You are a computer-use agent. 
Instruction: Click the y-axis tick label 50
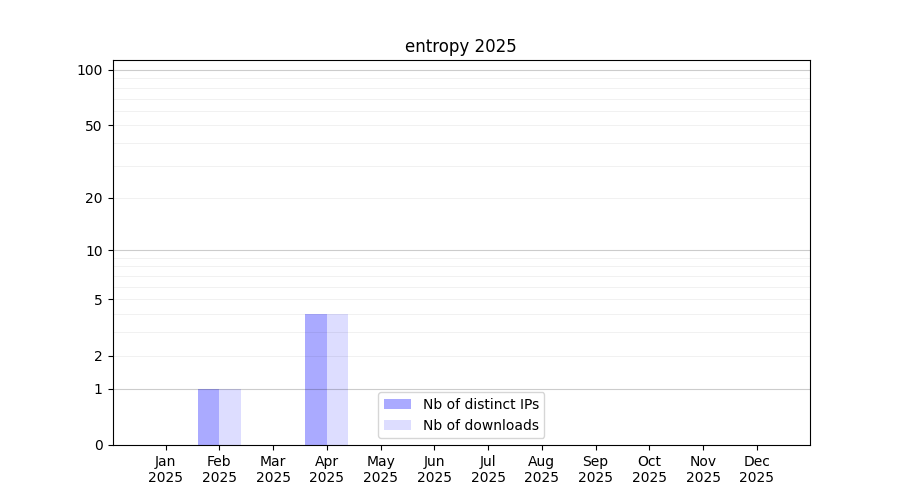(94, 126)
